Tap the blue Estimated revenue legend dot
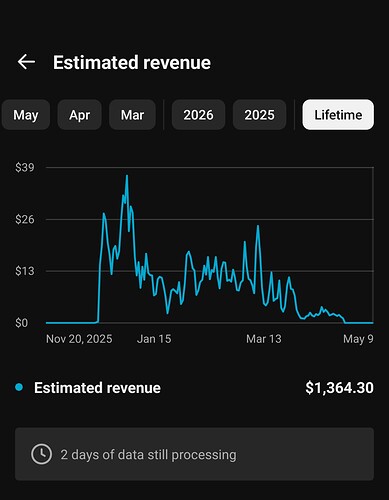The height and width of the screenshot is (500, 389). 19,387
